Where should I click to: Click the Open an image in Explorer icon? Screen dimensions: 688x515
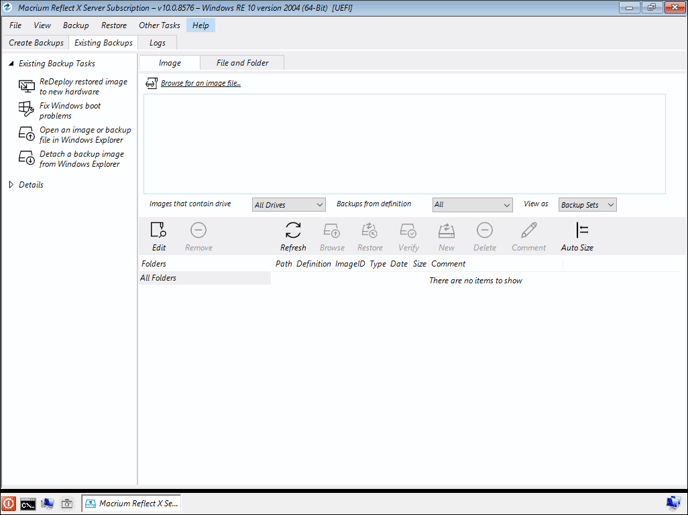click(x=26, y=134)
